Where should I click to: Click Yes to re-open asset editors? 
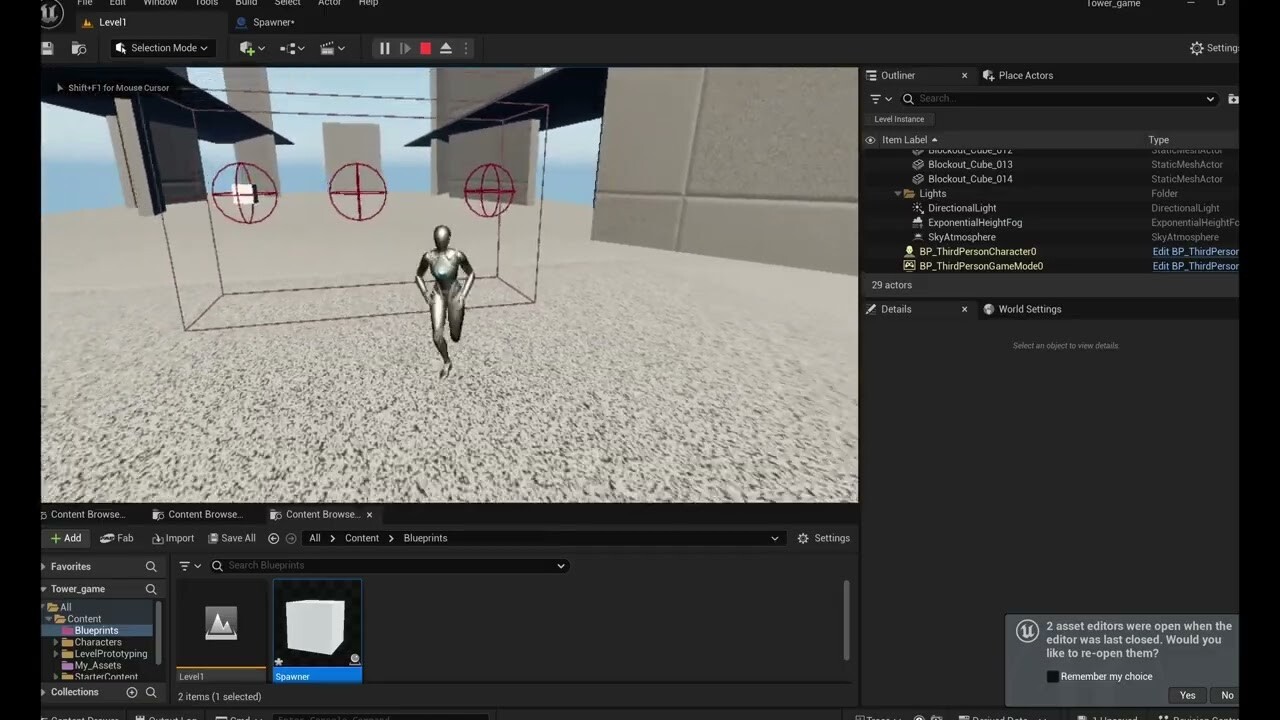[x=1187, y=694]
